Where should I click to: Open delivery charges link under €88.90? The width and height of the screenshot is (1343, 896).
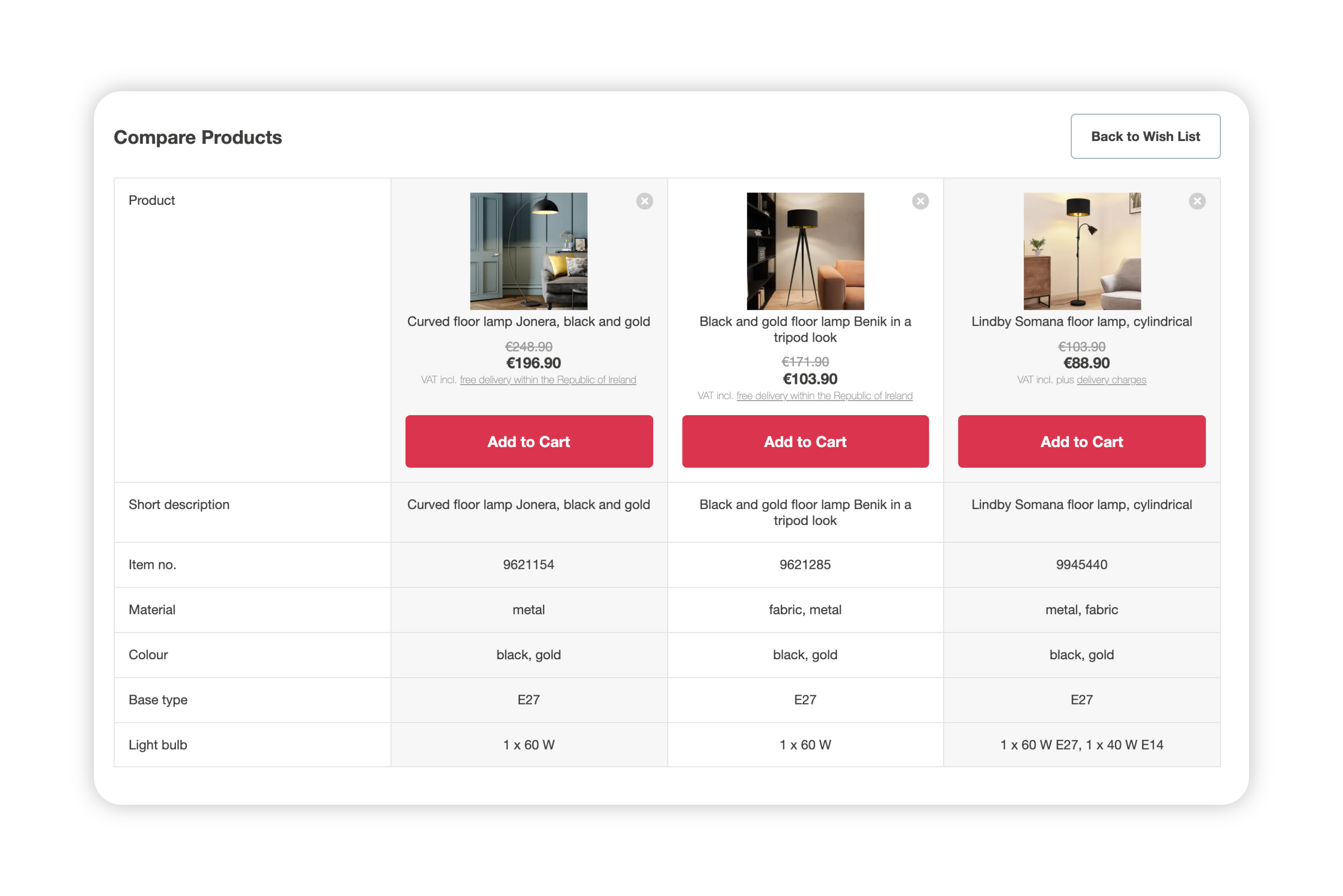click(1111, 380)
